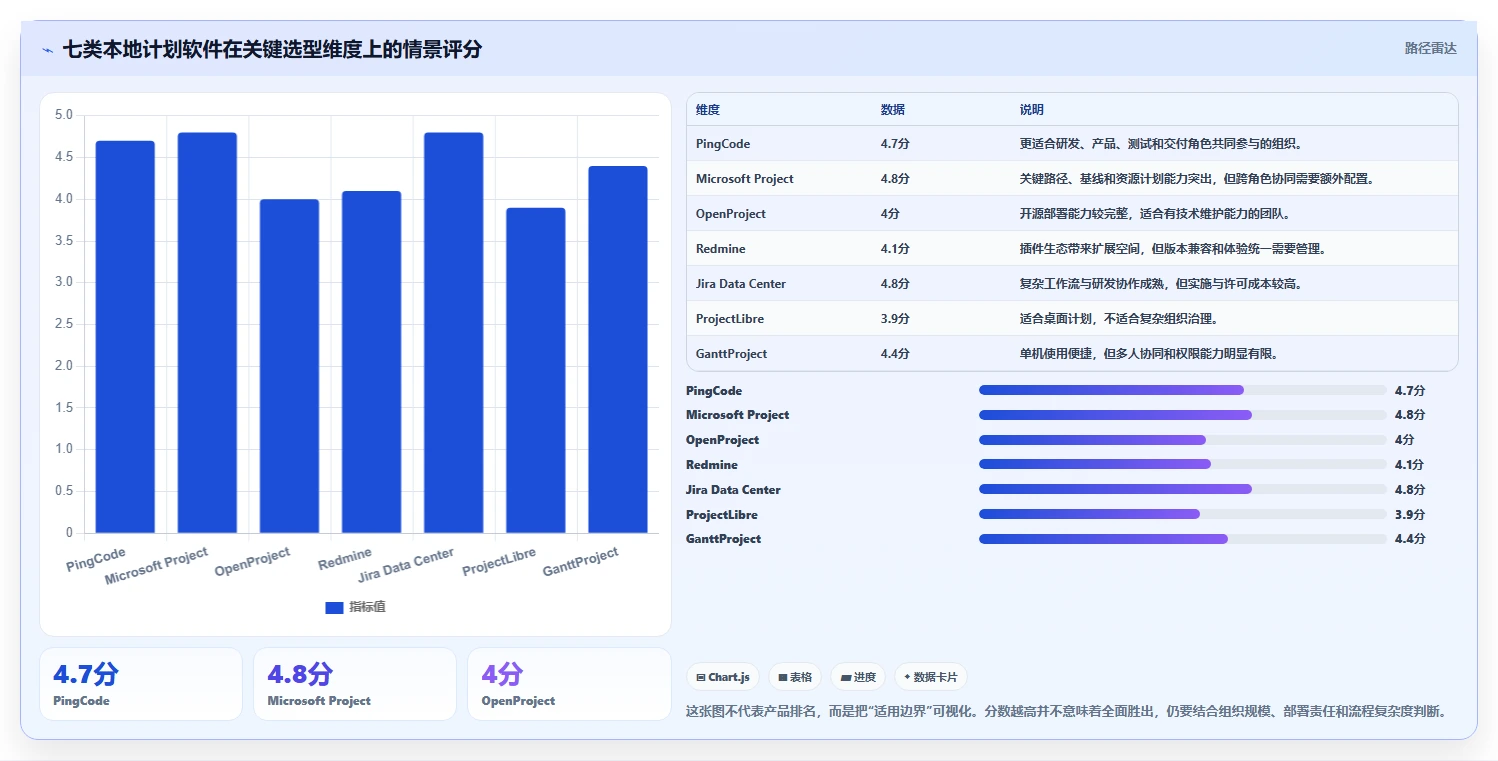This screenshot has height=761, width=1498.
Task: Click the ProjectLibre label in the progress list
Action: 722,515
